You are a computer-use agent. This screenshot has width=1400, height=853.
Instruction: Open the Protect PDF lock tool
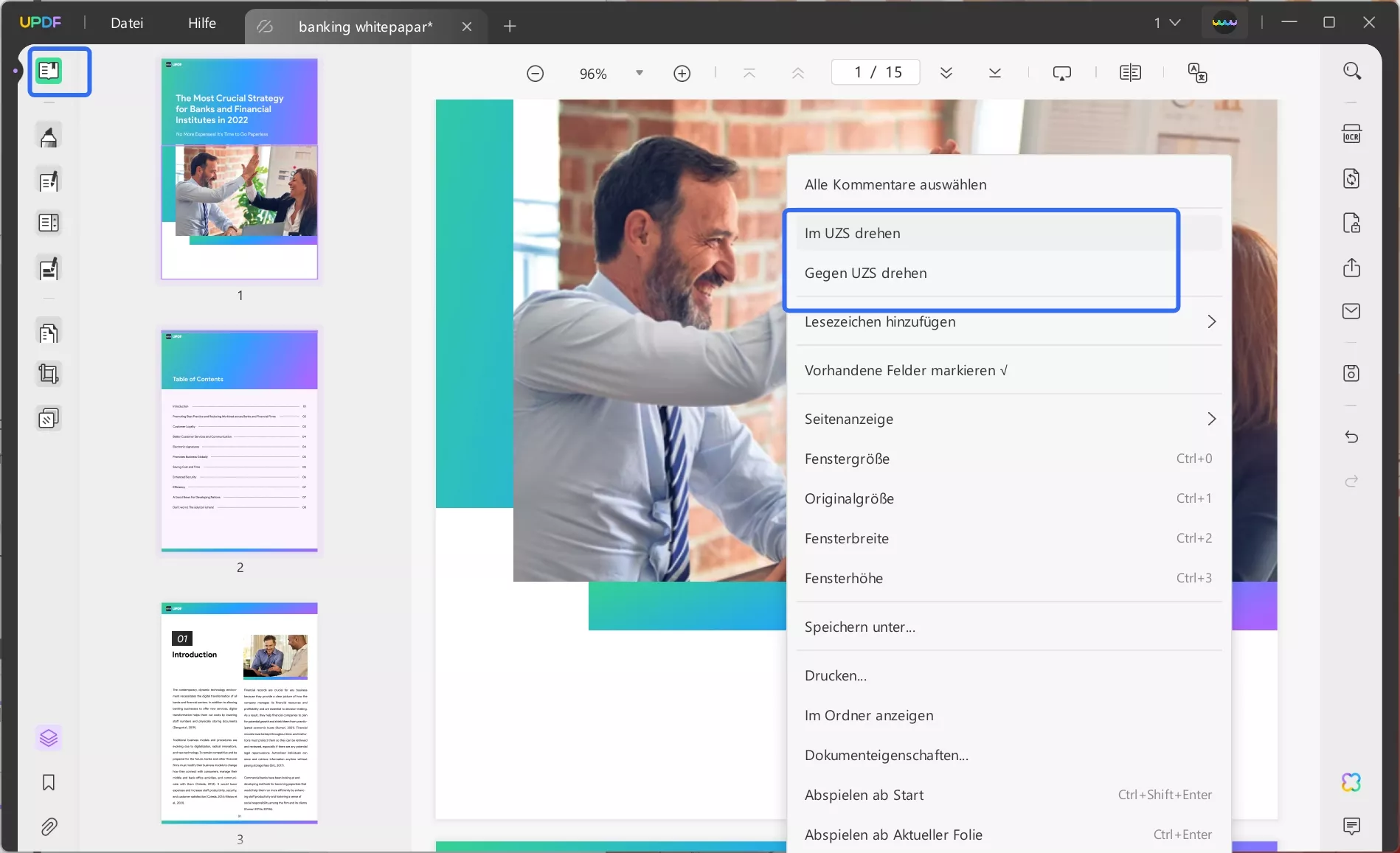click(x=1352, y=223)
